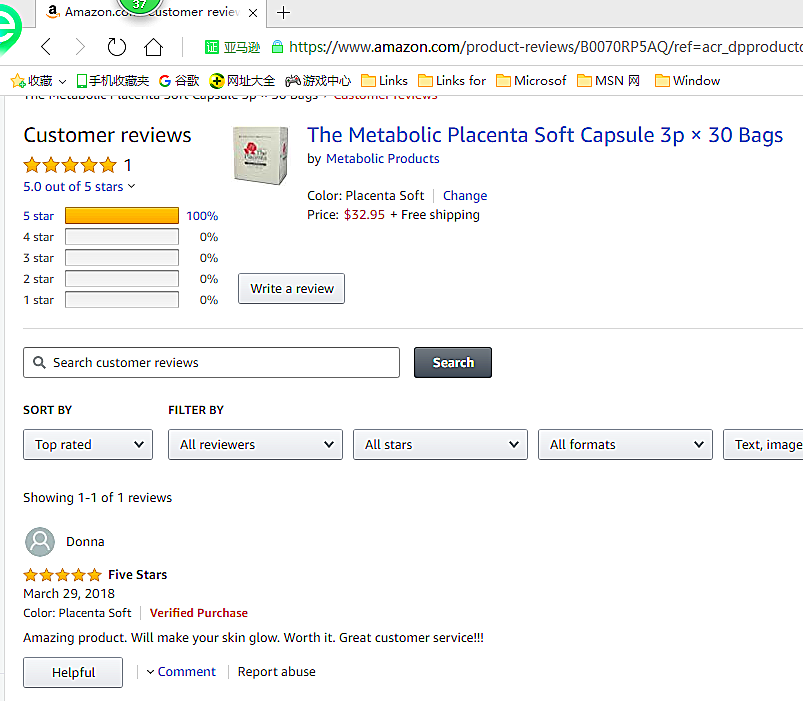Open the Google bookmark

pyautogui.click(x=179, y=81)
